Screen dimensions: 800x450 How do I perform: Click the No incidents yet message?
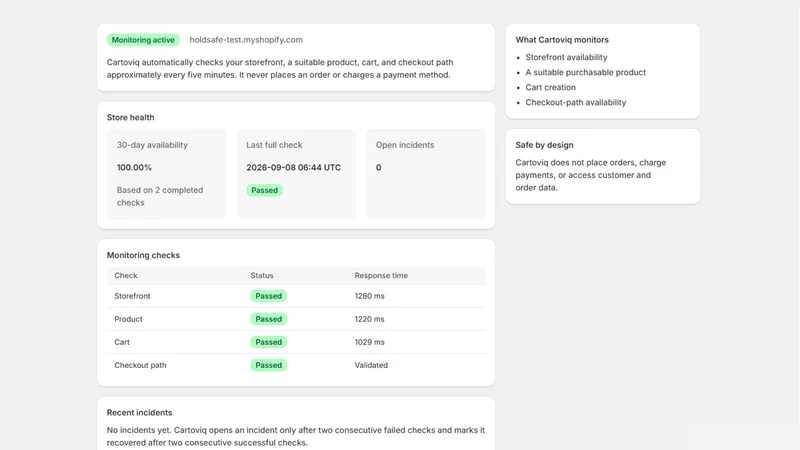click(x=295, y=436)
